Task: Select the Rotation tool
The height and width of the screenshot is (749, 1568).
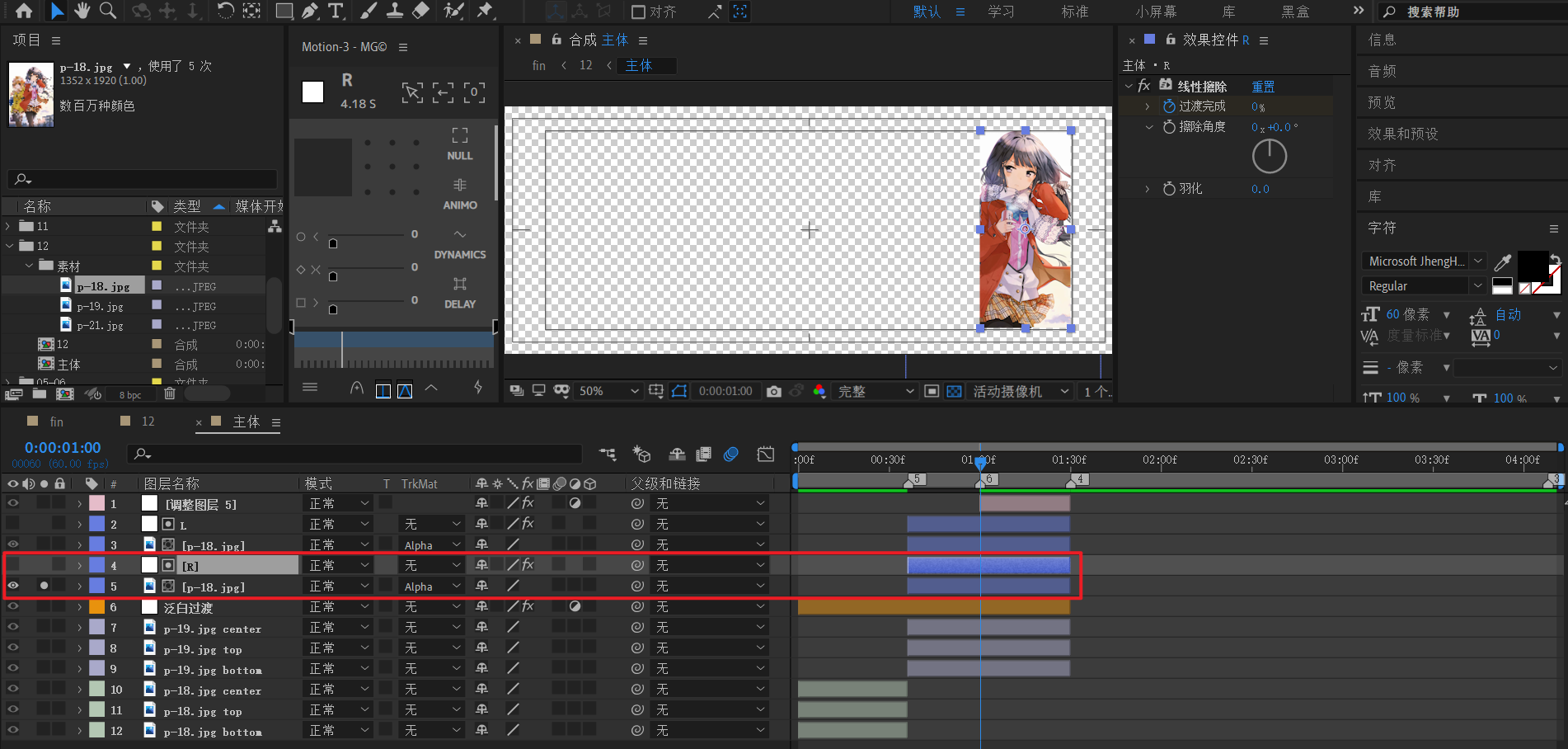Action: pos(225,11)
